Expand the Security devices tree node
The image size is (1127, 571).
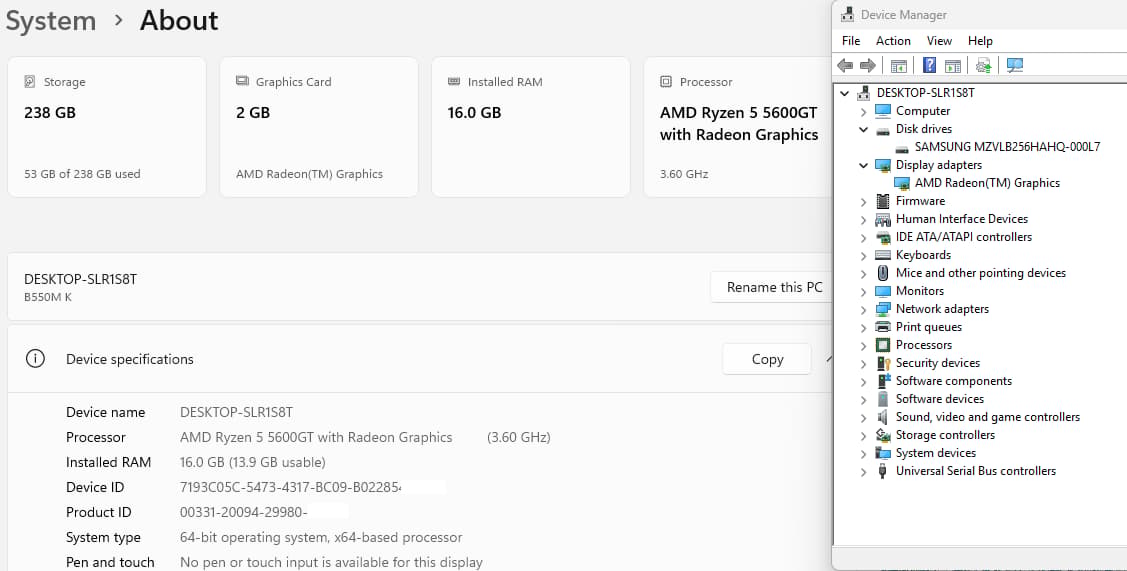point(863,364)
